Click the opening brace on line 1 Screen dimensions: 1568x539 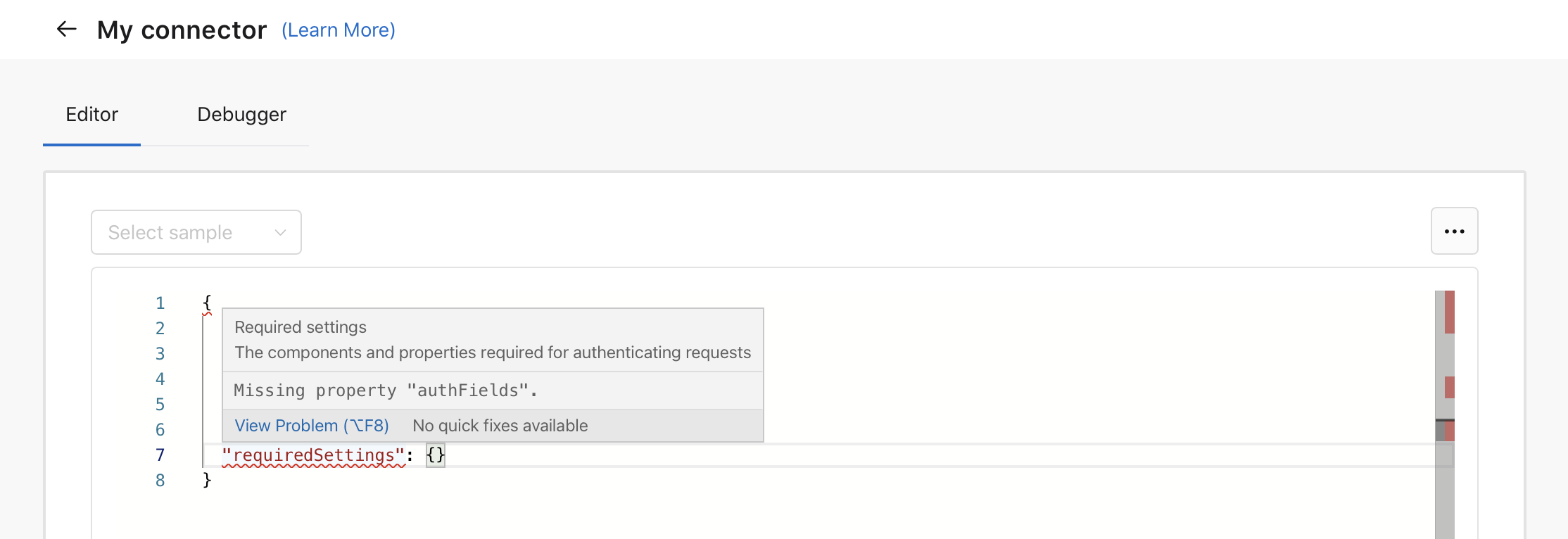[x=206, y=301]
